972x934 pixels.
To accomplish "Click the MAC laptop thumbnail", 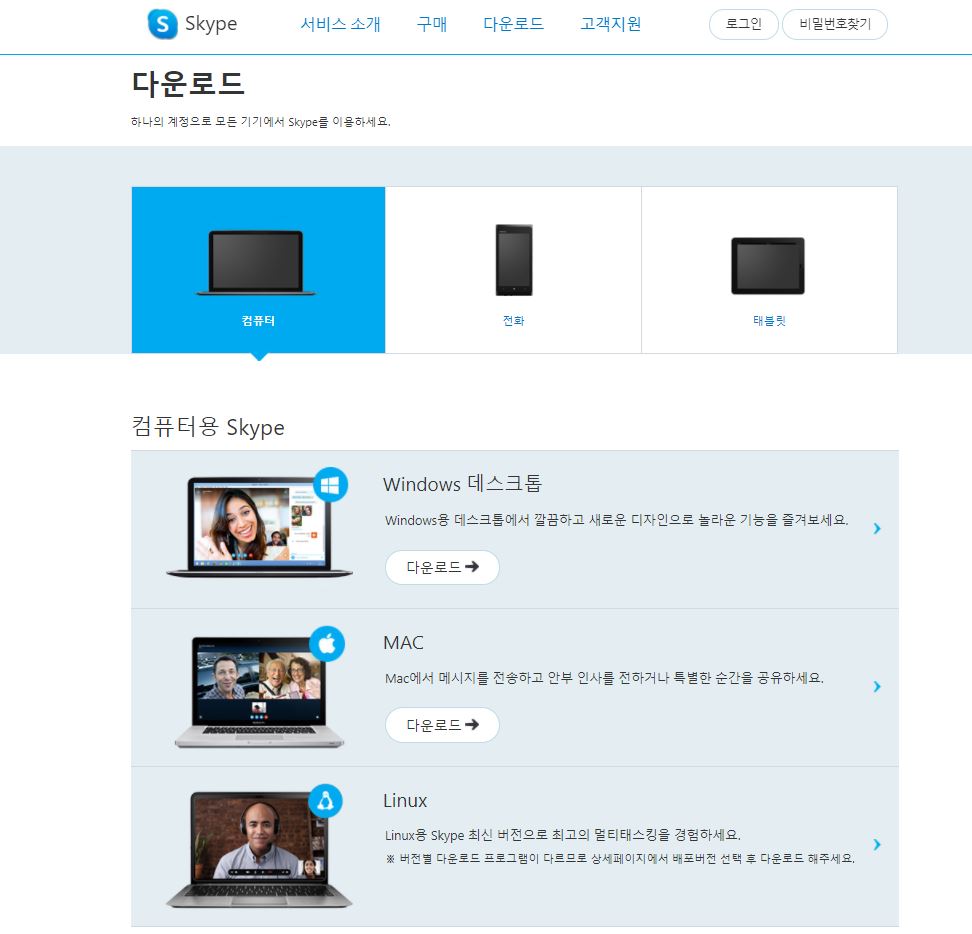I will (x=259, y=692).
